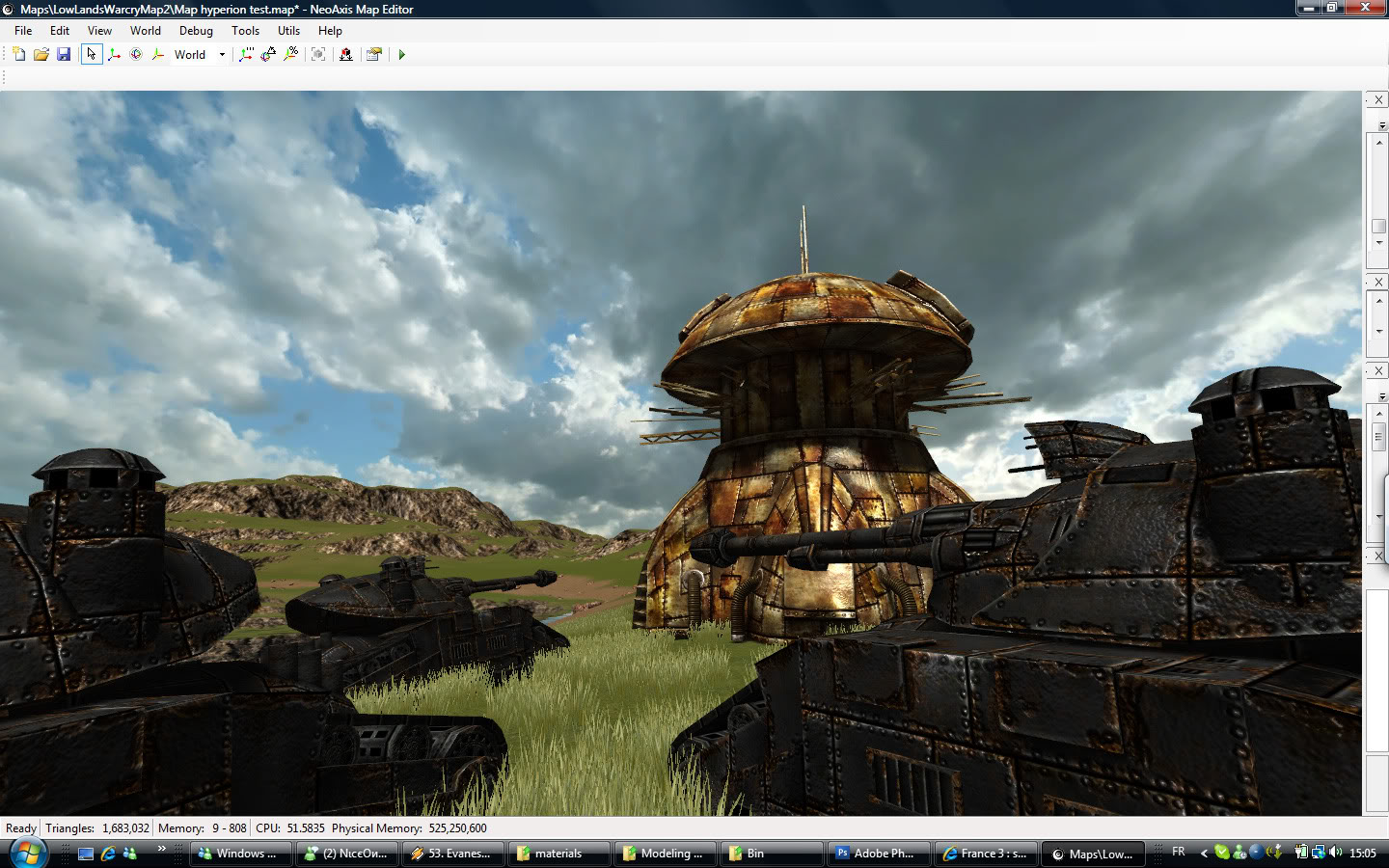Screen dimensions: 1389x868
Task: Expand the quick launch overflow chevron
Action: coord(161,849)
